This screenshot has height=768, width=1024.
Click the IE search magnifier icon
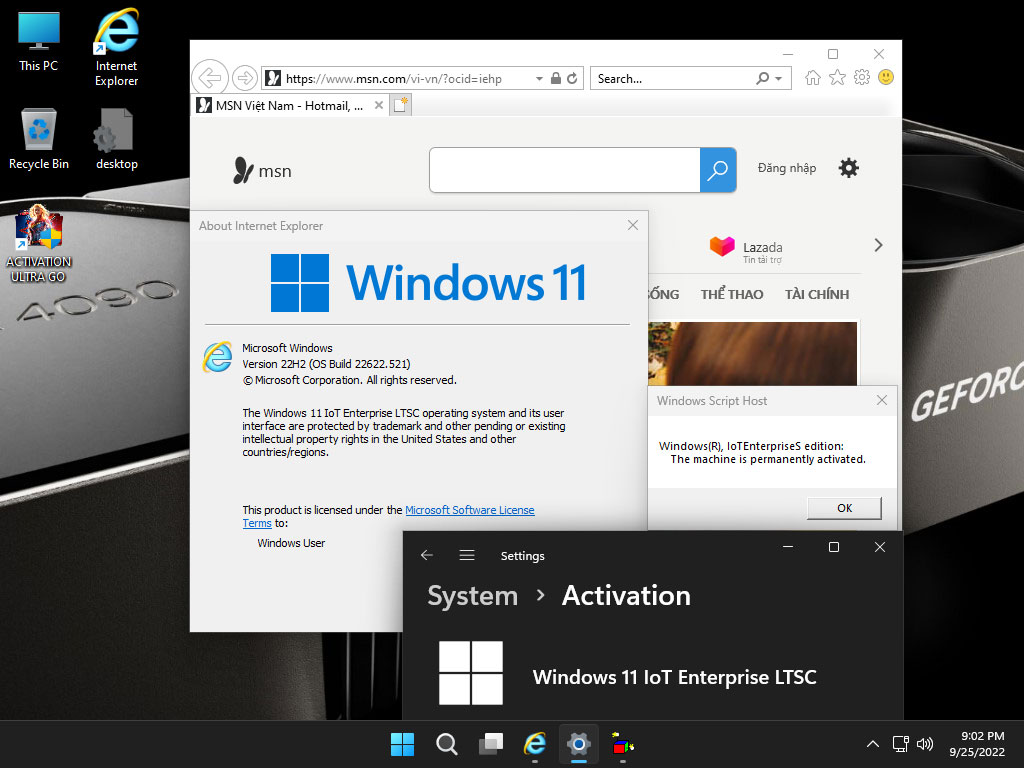coord(762,78)
